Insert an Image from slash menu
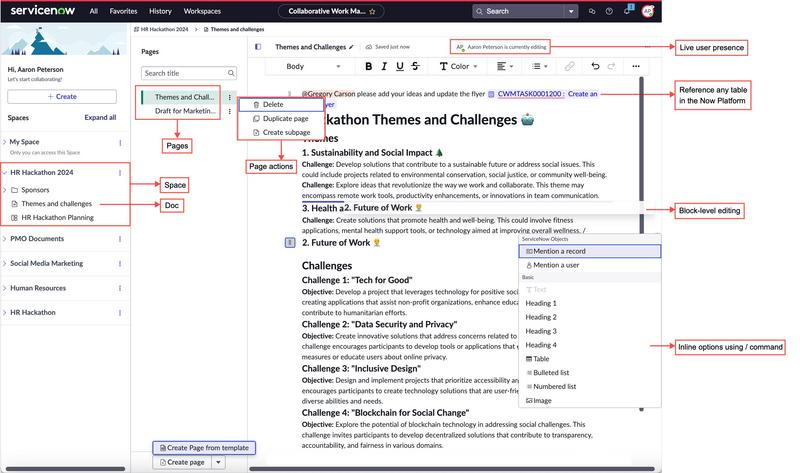The height and width of the screenshot is (473, 800). (590, 401)
